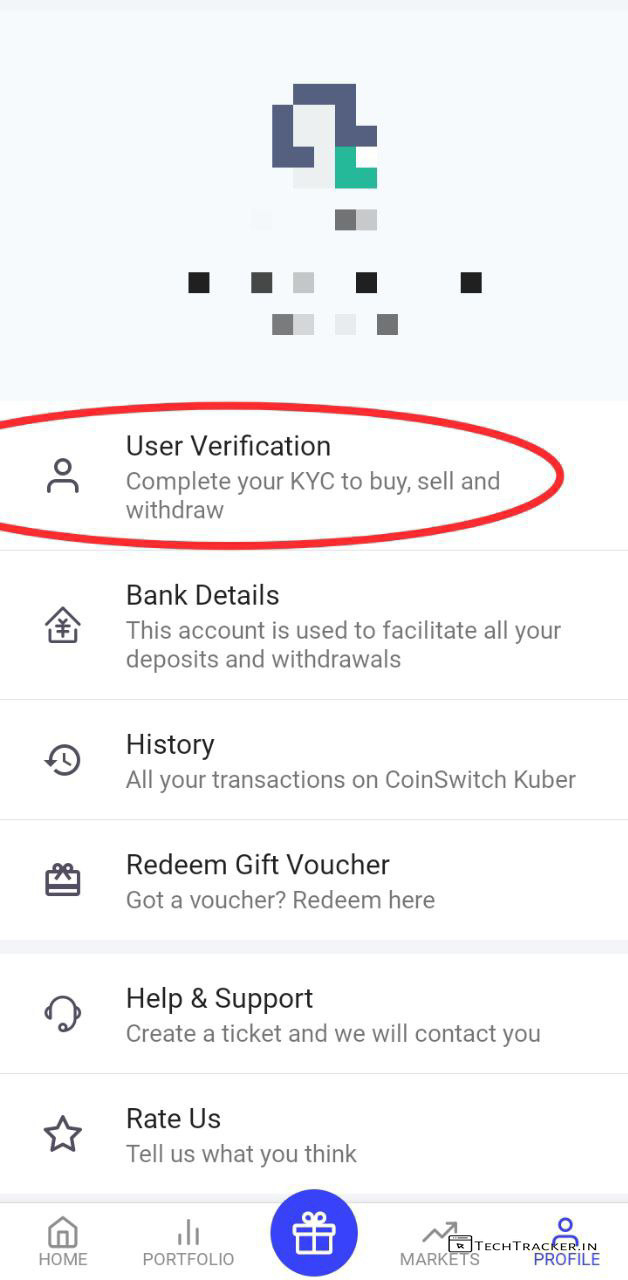628x1280 pixels.
Task: Click the User Verification person icon
Action: point(62,476)
